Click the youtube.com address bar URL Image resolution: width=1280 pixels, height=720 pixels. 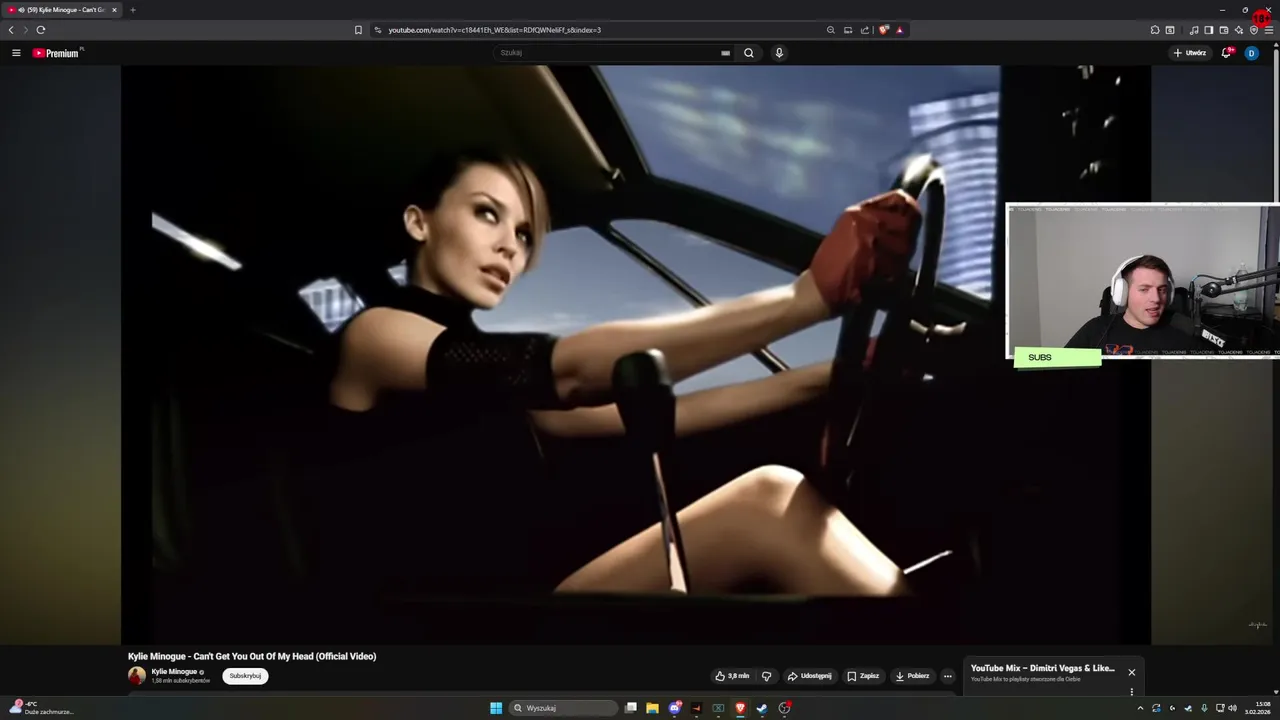pyautogui.click(x=495, y=30)
